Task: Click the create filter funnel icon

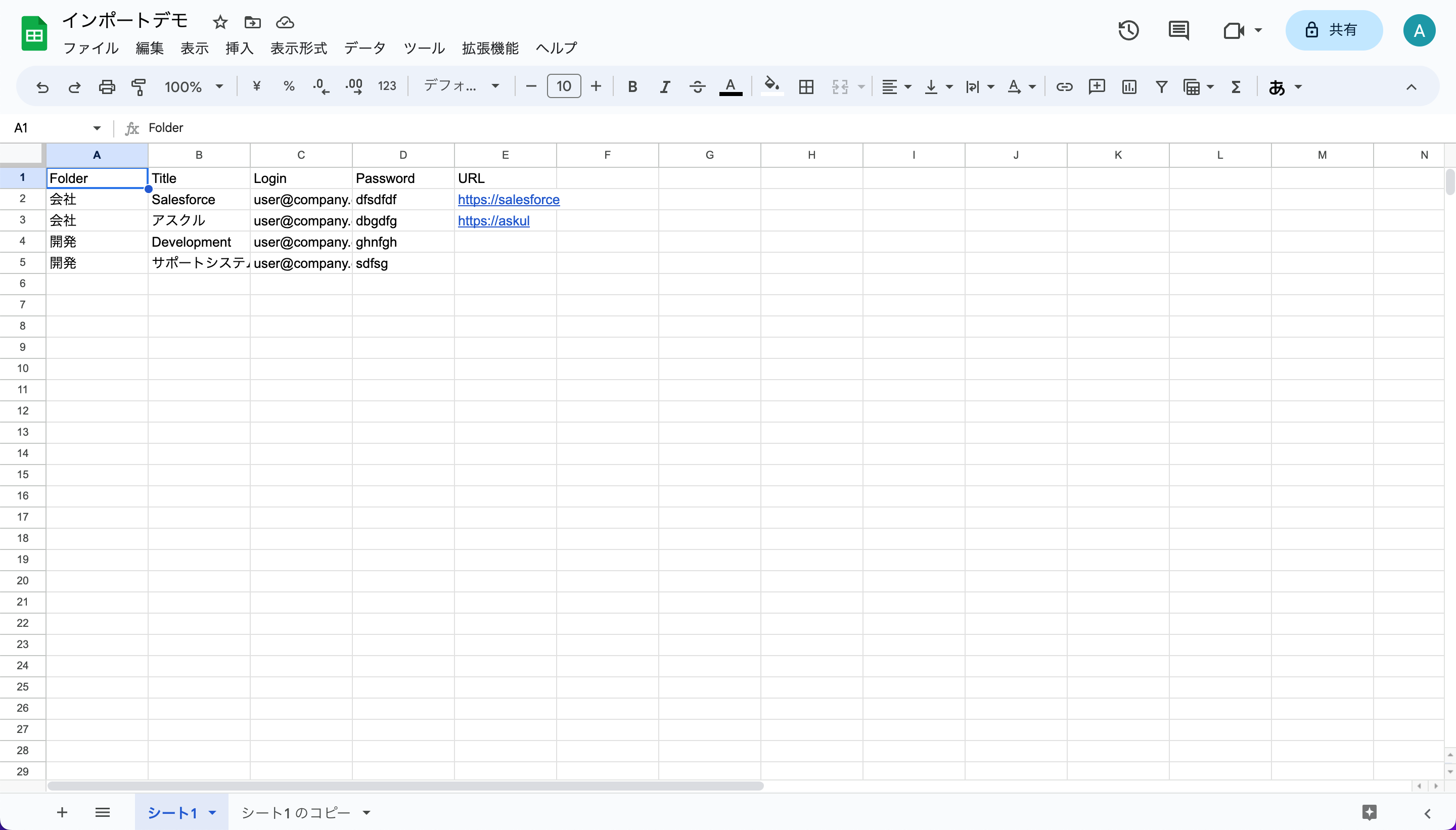Action: pos(1161,86)
